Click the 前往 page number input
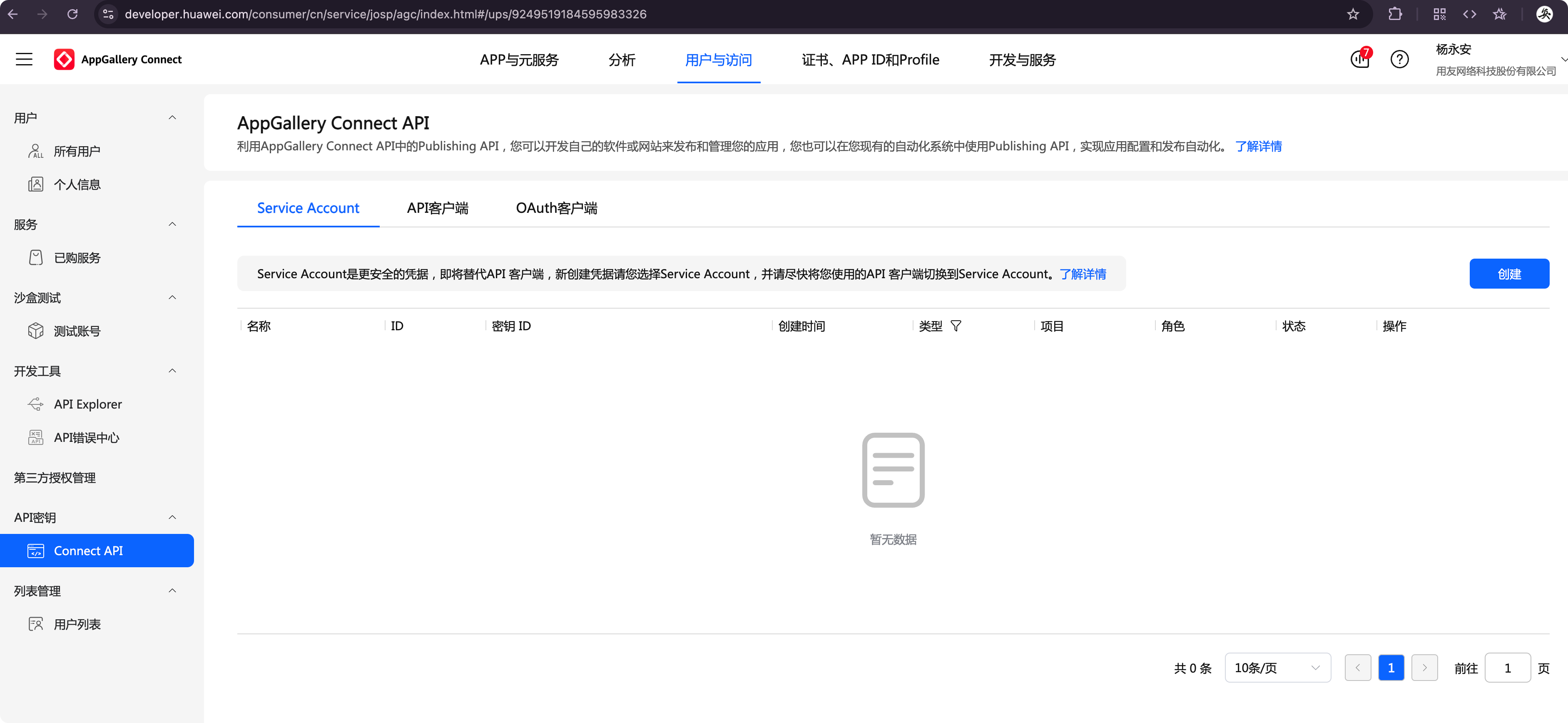Image resolution: width=1568 pixels, height=723 pixels. 1508,668
